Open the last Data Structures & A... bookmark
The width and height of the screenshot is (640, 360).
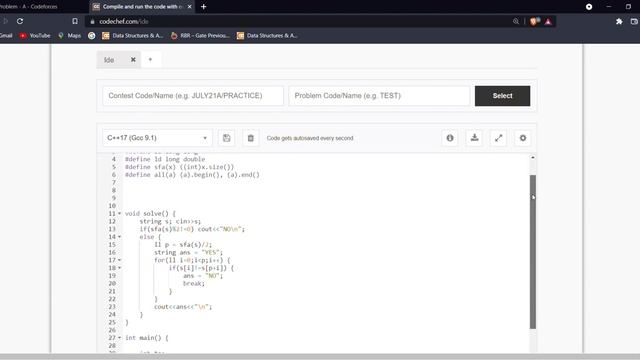(x=267, y=36)
